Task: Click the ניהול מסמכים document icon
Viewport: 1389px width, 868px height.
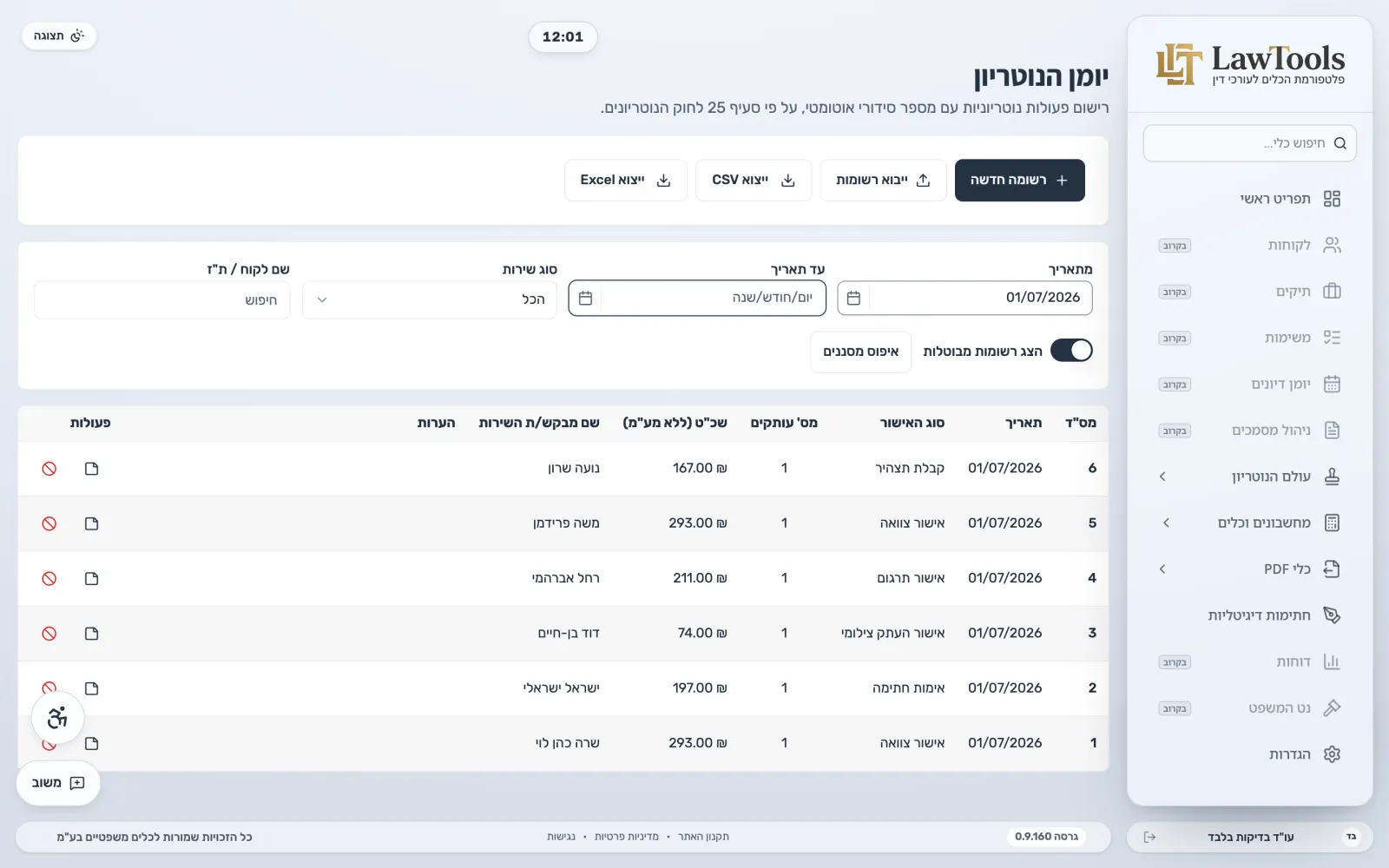Action: coord(1332,430)
